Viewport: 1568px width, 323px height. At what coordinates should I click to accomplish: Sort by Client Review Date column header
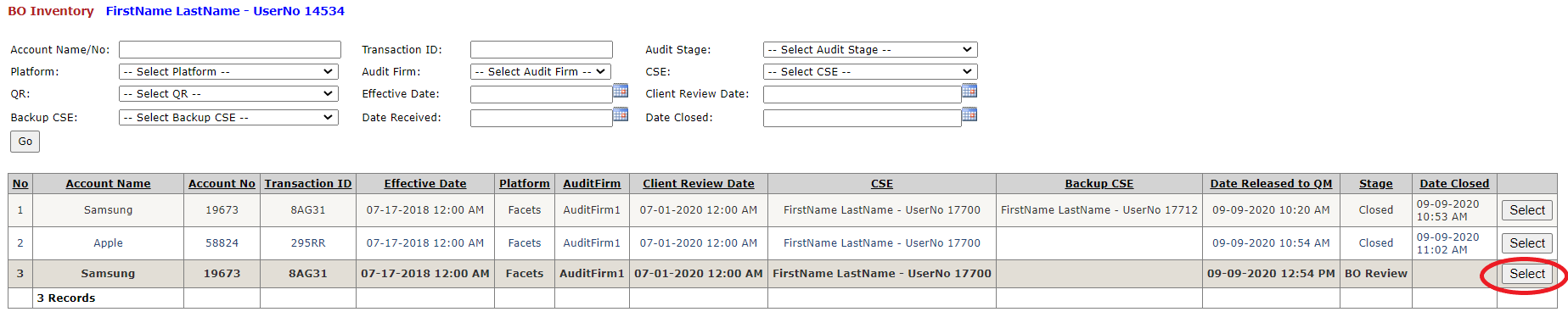tap(699, 184)
